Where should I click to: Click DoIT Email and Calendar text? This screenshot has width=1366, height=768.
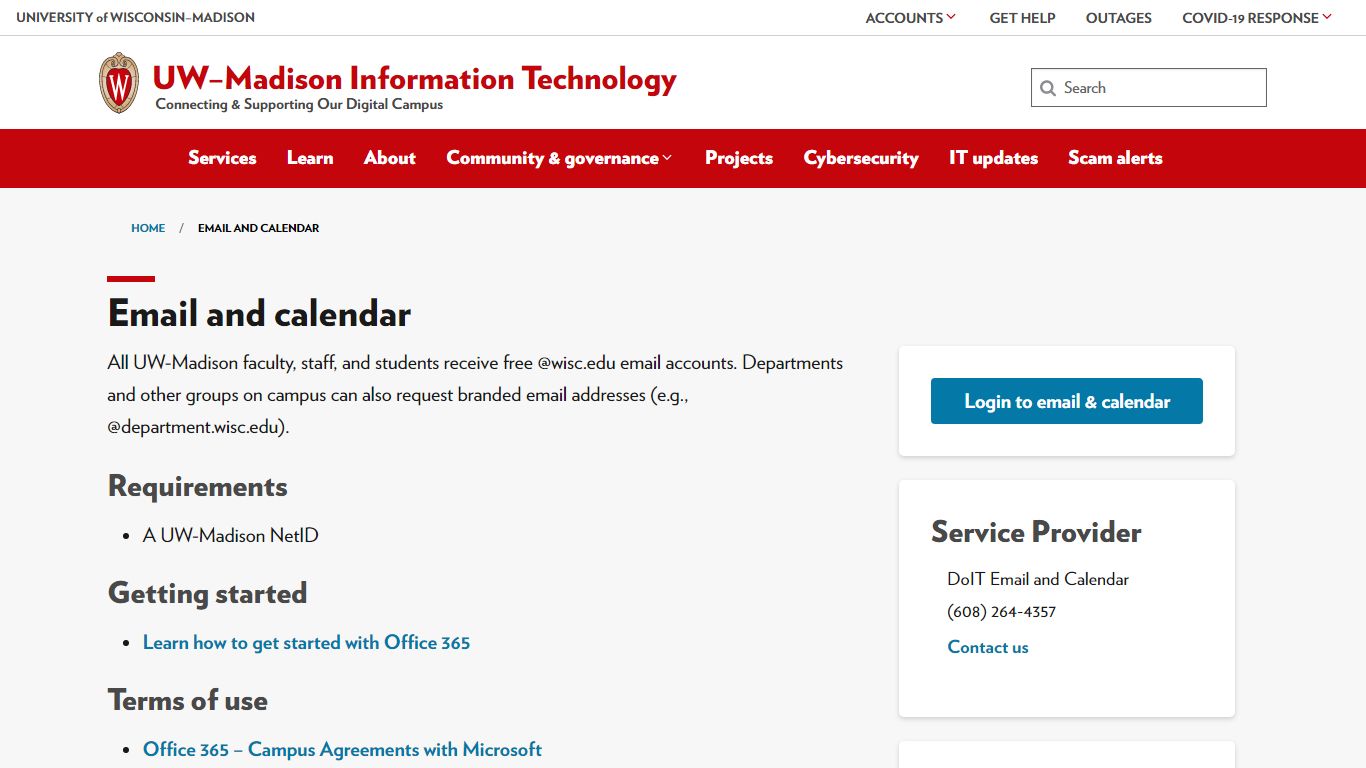pos(1038,579)
